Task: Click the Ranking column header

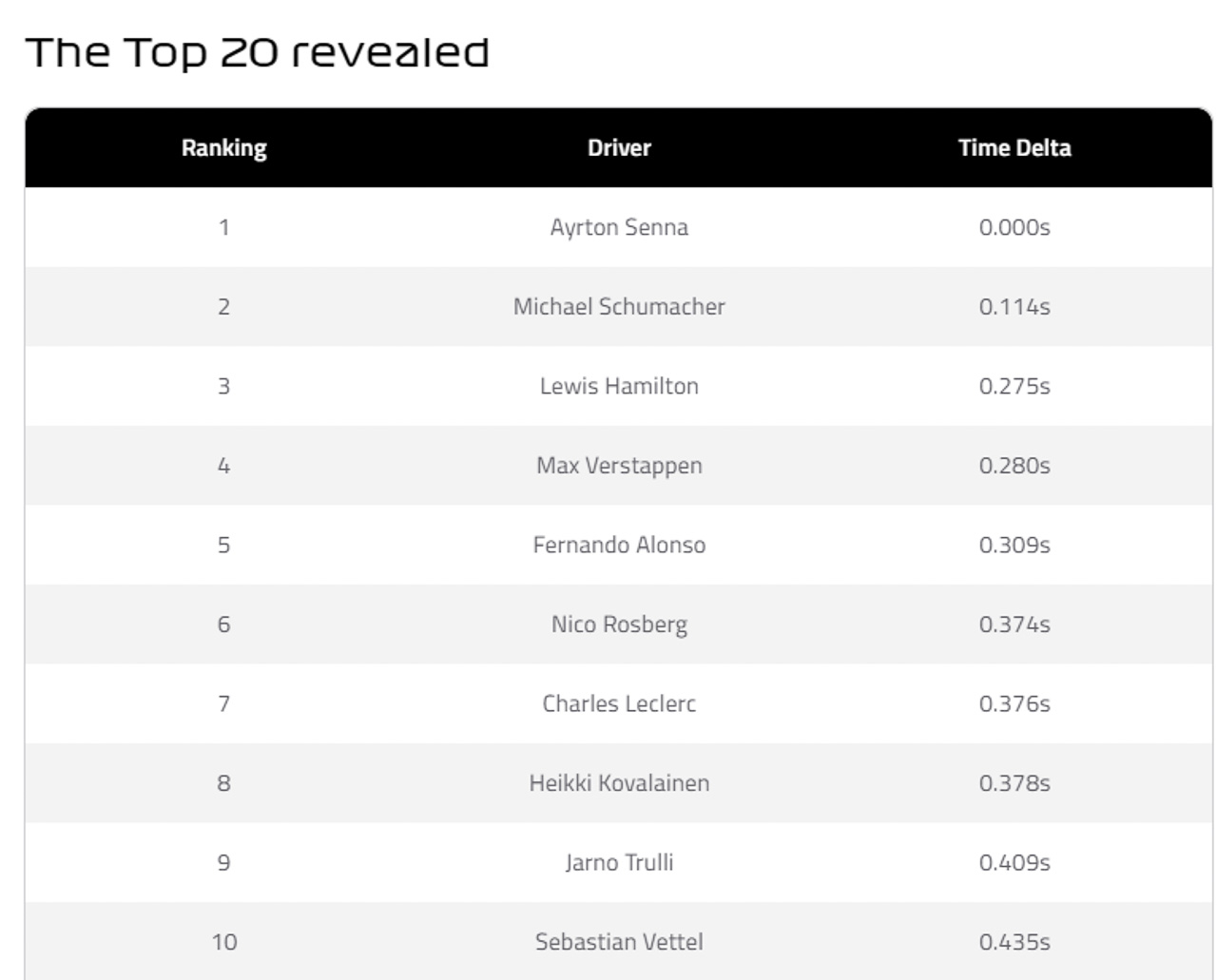Action: (x=224, y=148)
